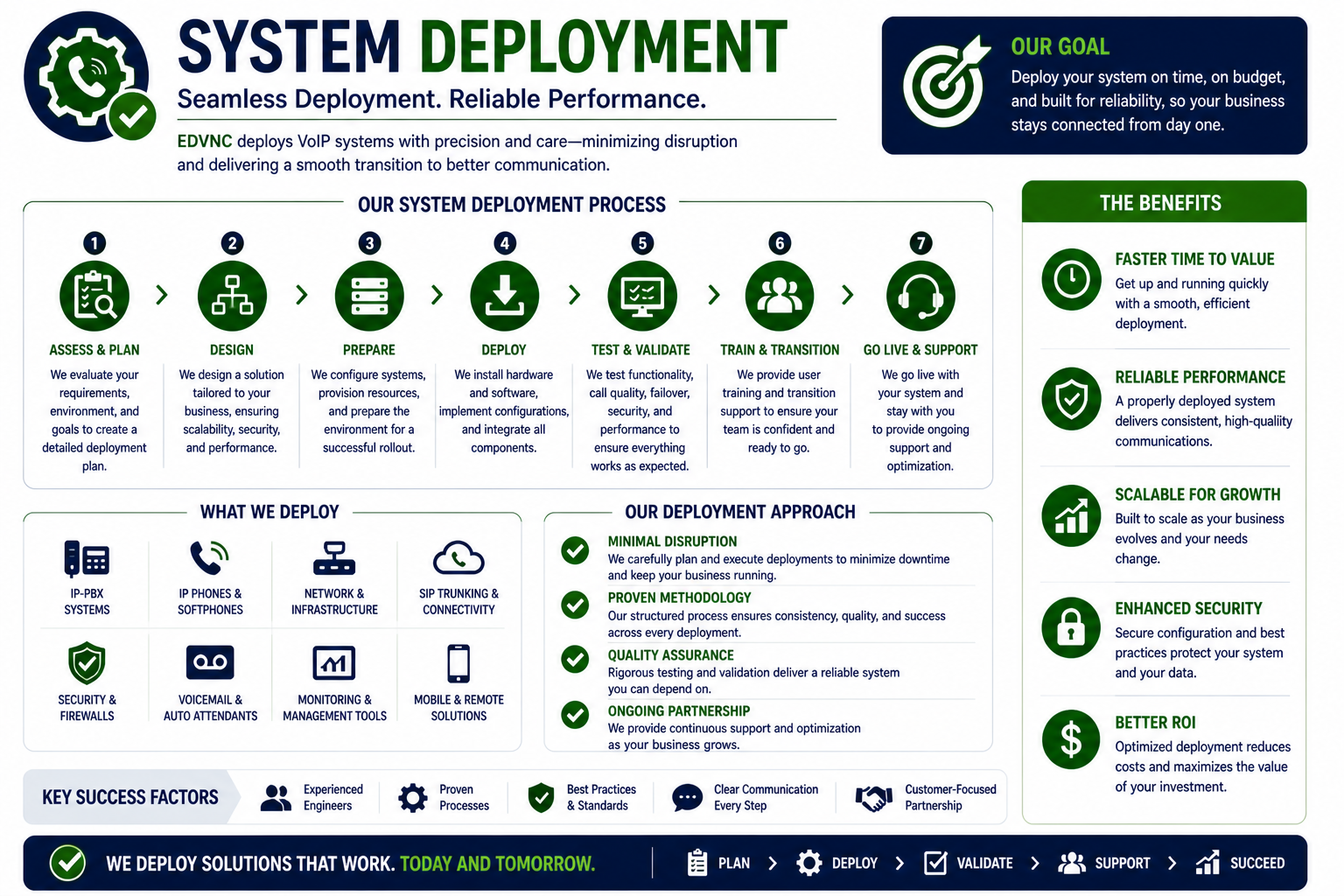Click the 'SUCCEED' label in the footer
1344x896 pixels.
coord(1257,863)
